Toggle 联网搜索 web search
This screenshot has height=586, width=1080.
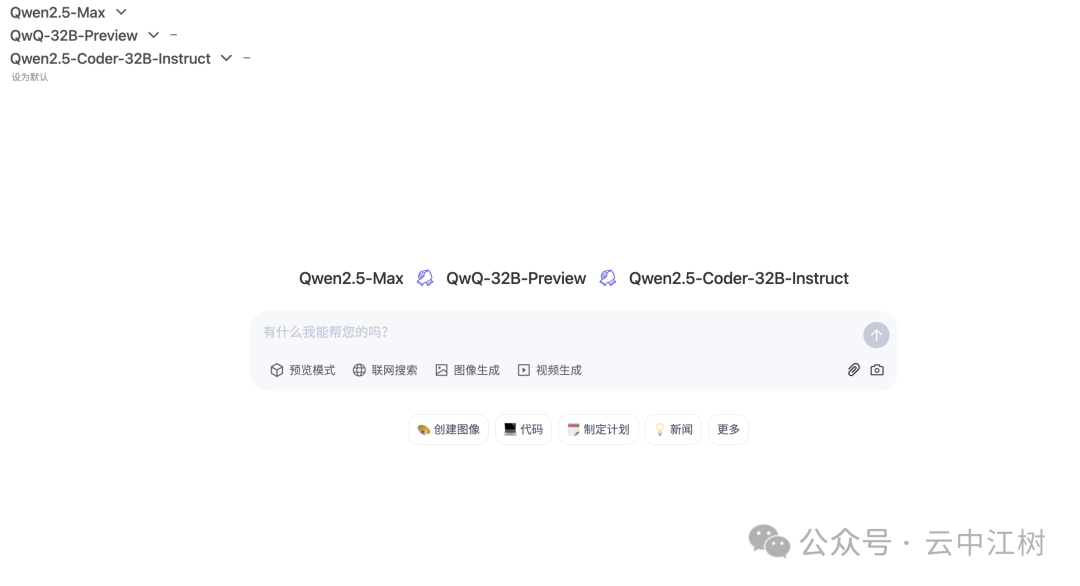pos(385,370)
